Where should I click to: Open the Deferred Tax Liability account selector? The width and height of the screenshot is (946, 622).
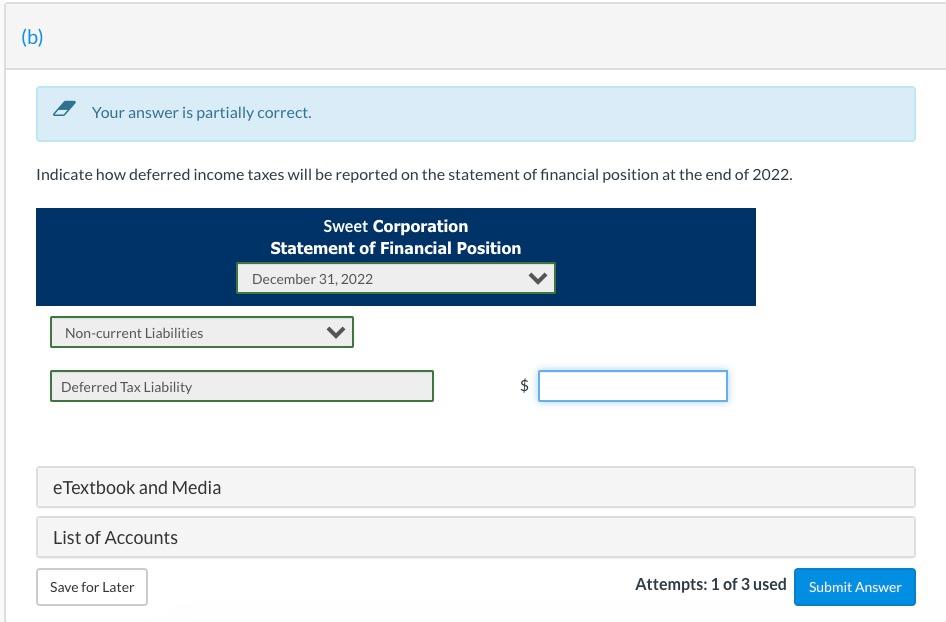point(241,385)
